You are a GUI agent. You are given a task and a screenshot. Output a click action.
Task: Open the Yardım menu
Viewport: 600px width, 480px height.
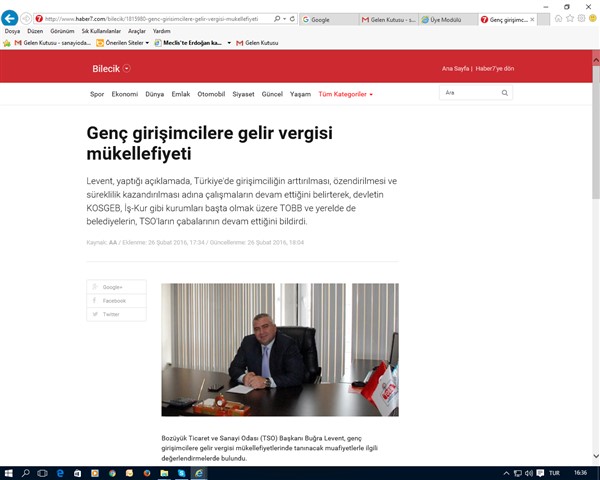161,31
